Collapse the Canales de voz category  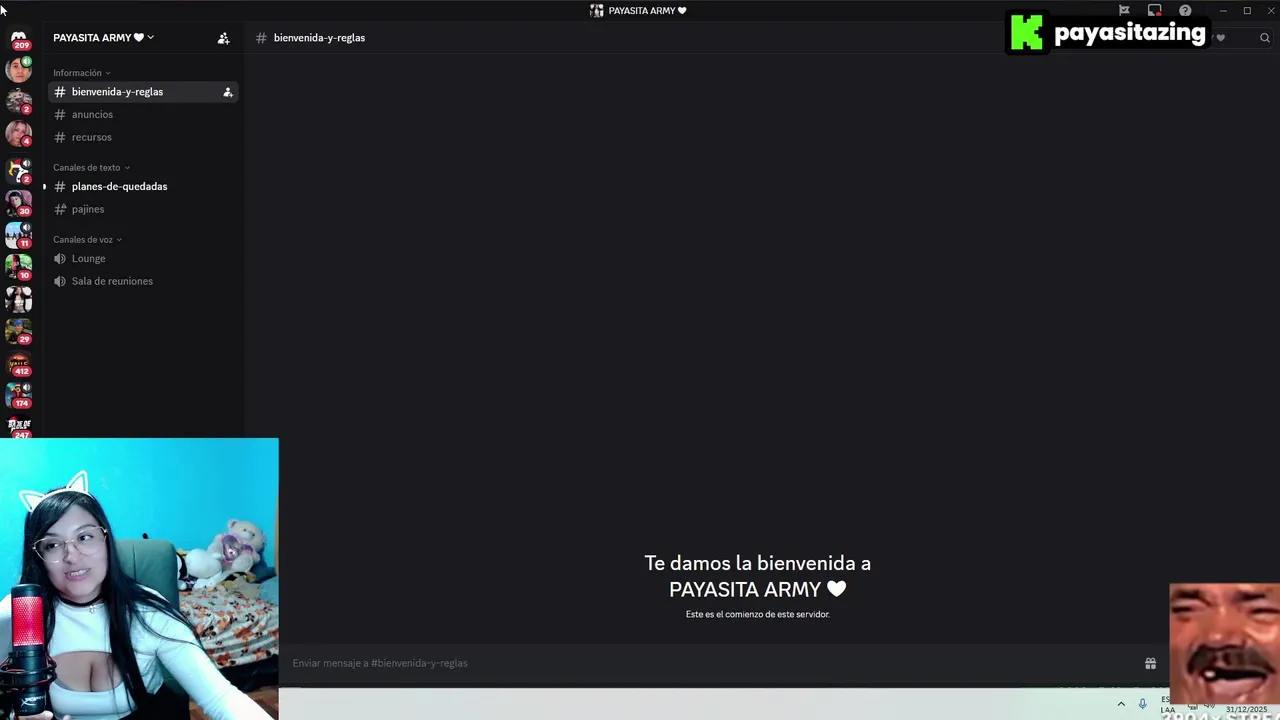click(87, 240)
